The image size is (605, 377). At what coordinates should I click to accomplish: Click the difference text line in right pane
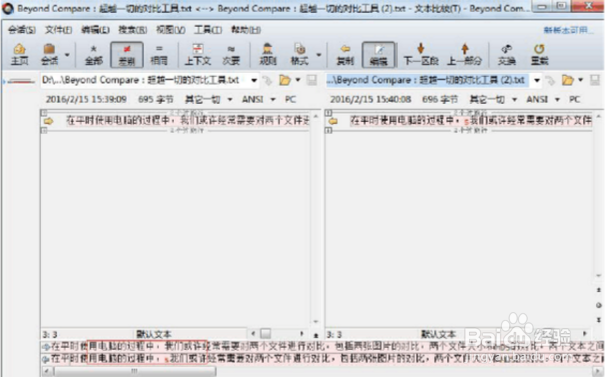471,121
